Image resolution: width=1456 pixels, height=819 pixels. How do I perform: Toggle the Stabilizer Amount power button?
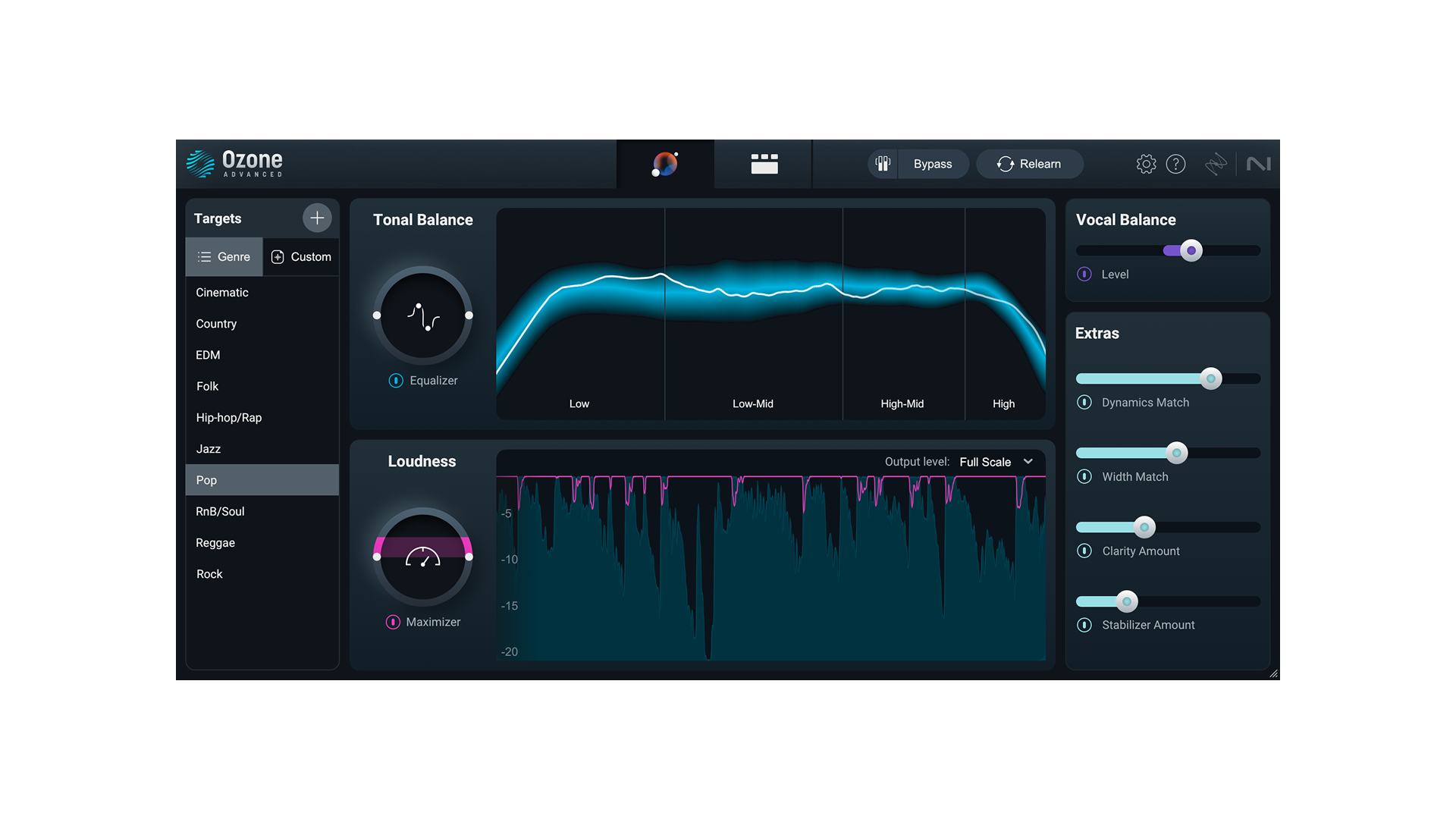click(1084, 625)
